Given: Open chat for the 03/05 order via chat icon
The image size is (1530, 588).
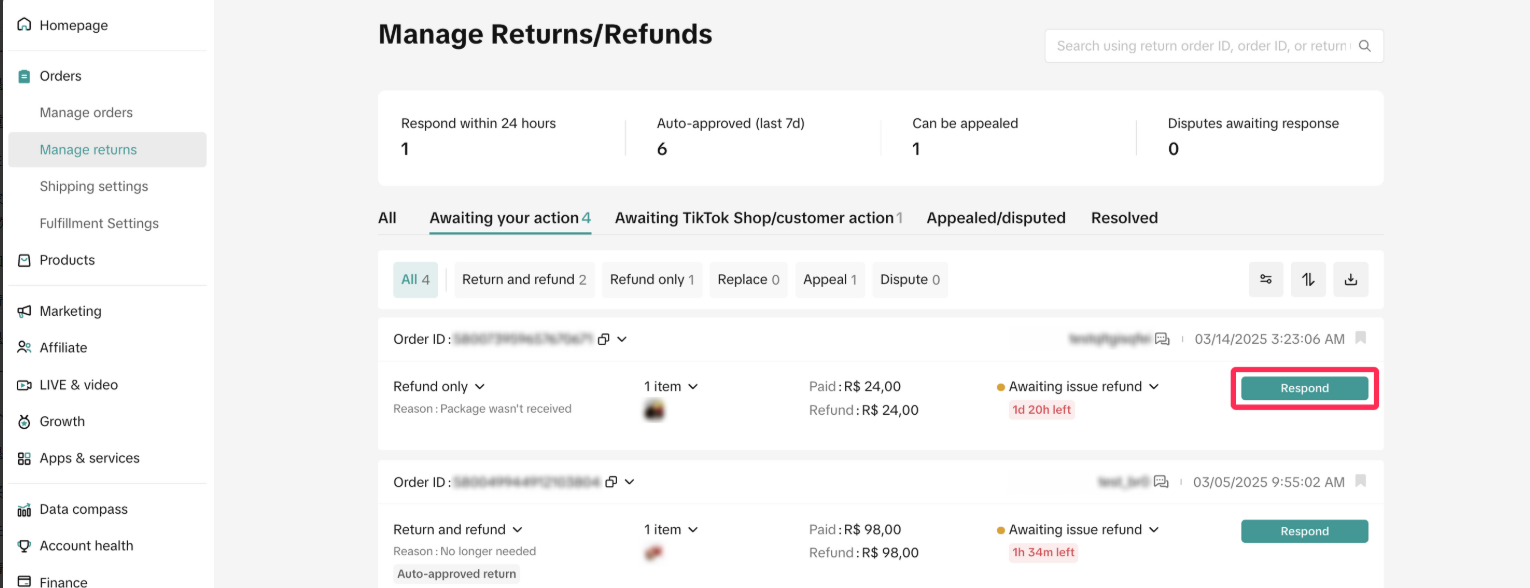Looking at the screenshot, I should (x=1160, y=481).
